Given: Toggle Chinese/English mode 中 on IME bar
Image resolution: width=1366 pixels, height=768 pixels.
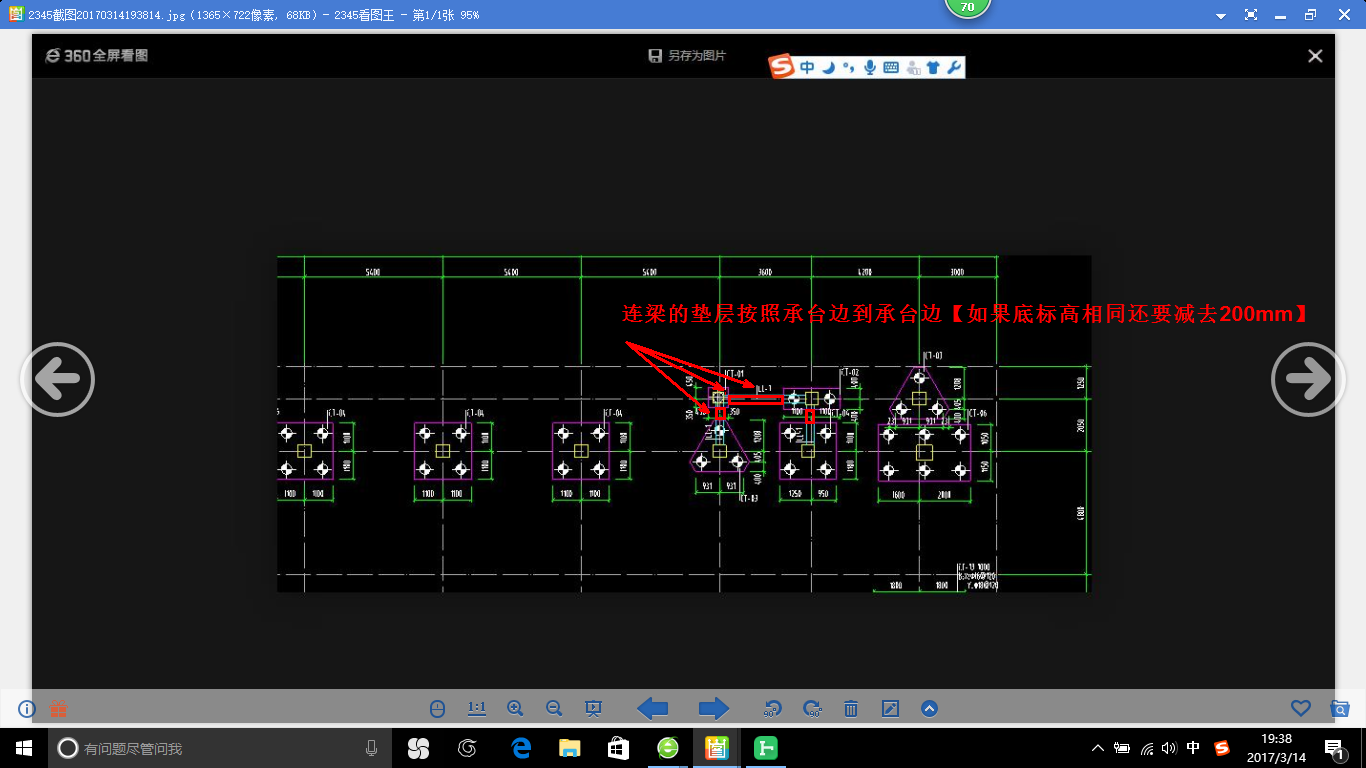Looking at the screenshot, I should coord(807,68).
